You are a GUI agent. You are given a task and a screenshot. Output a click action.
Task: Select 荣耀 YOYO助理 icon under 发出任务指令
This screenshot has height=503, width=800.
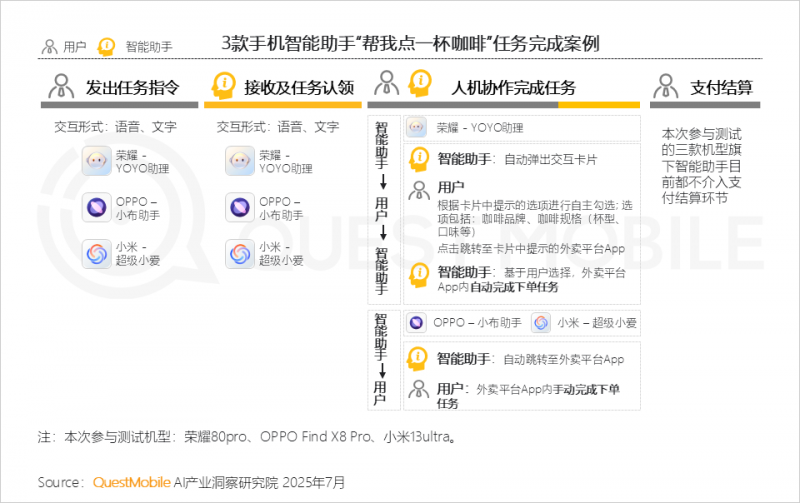click(96, 161)
